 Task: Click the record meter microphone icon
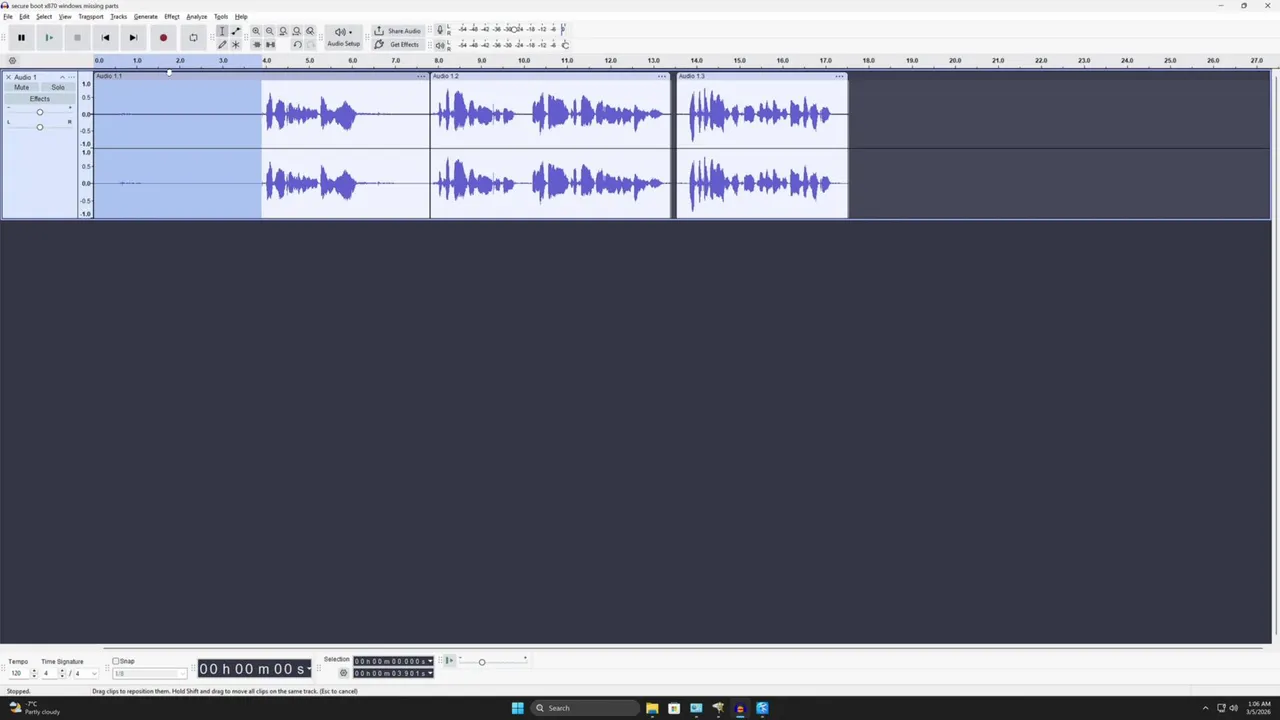[440, 30]
